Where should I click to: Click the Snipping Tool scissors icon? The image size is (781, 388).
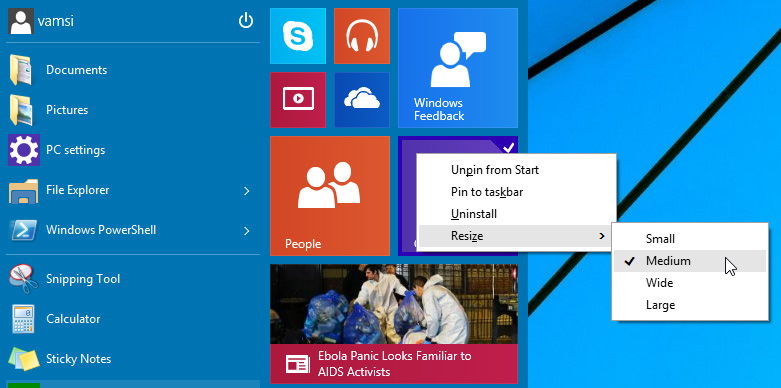click(23, 279)
